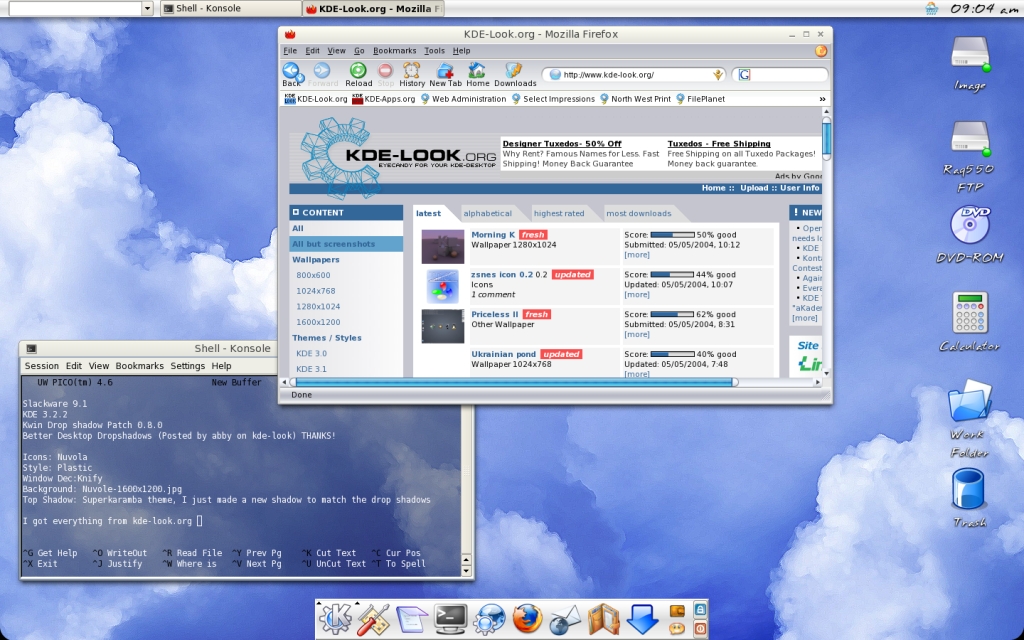Open the wallet organizer icon in the panel
1024x640 pixels.
(603, 619)
